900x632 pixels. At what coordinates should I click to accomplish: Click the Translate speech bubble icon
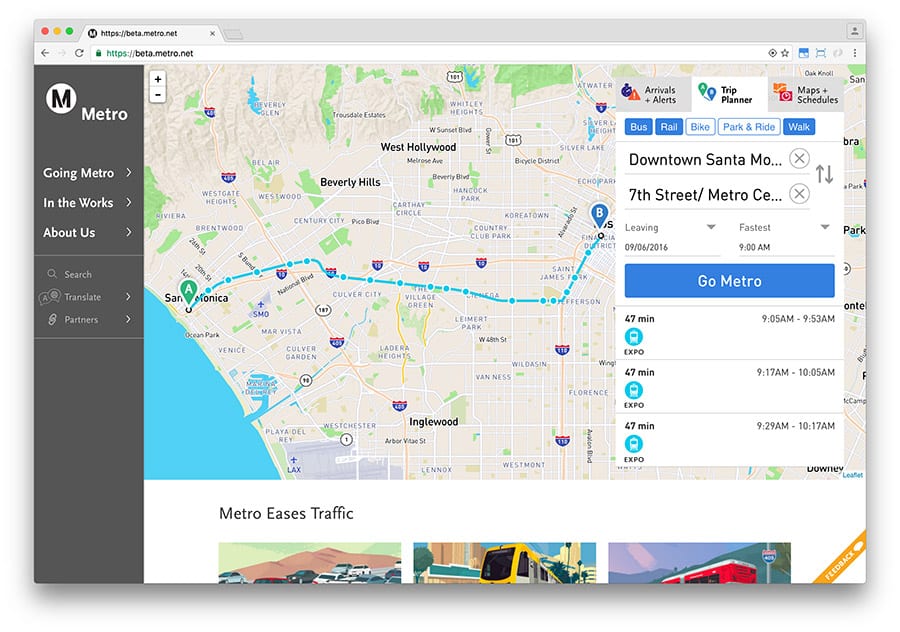[51, 297]
